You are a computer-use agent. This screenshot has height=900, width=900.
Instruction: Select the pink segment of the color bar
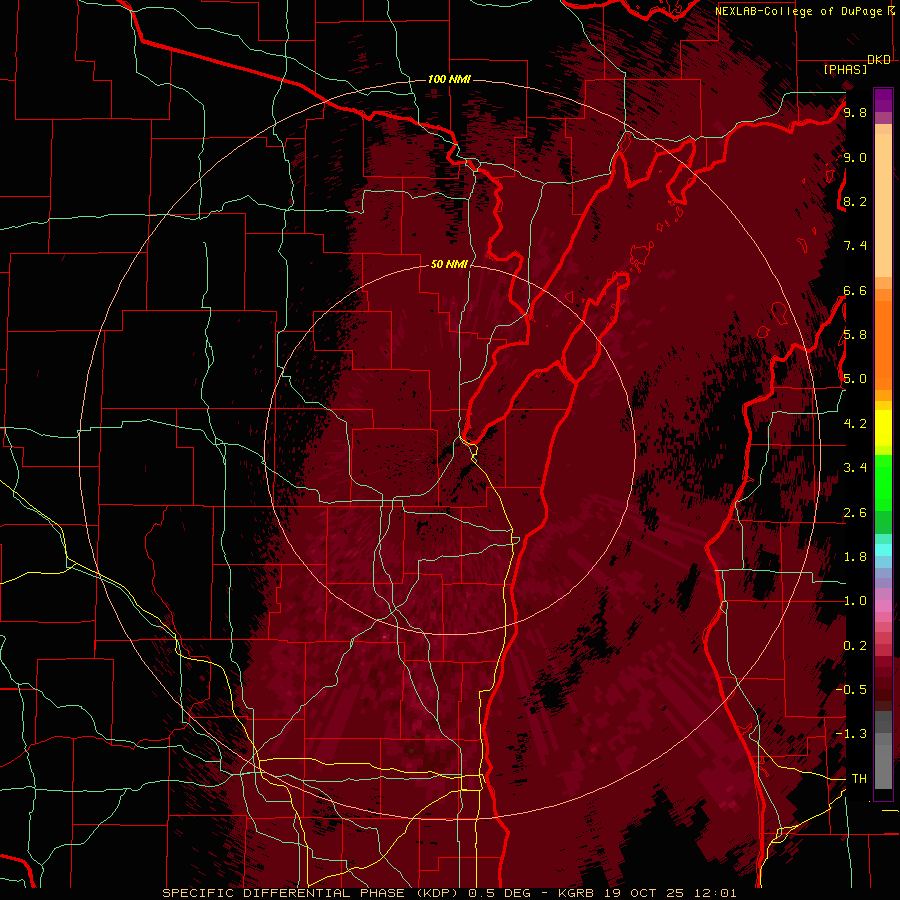pos(883,606)
